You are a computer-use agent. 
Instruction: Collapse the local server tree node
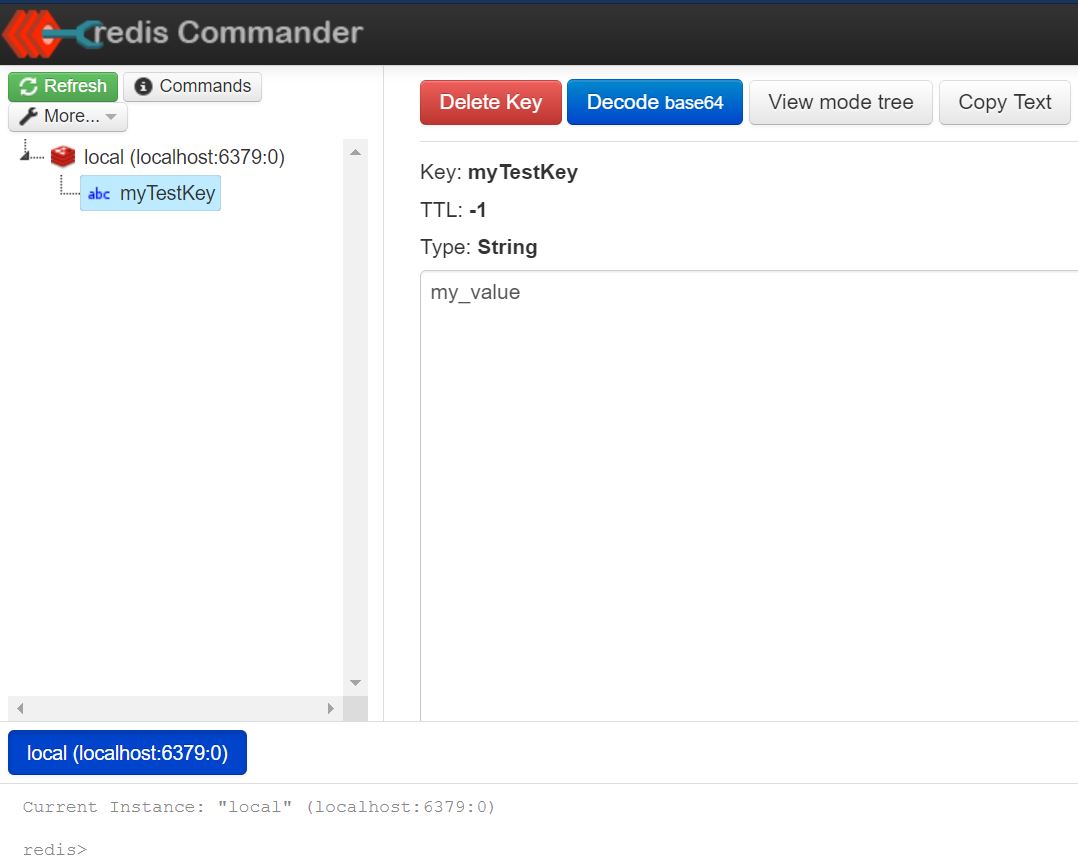27,156
